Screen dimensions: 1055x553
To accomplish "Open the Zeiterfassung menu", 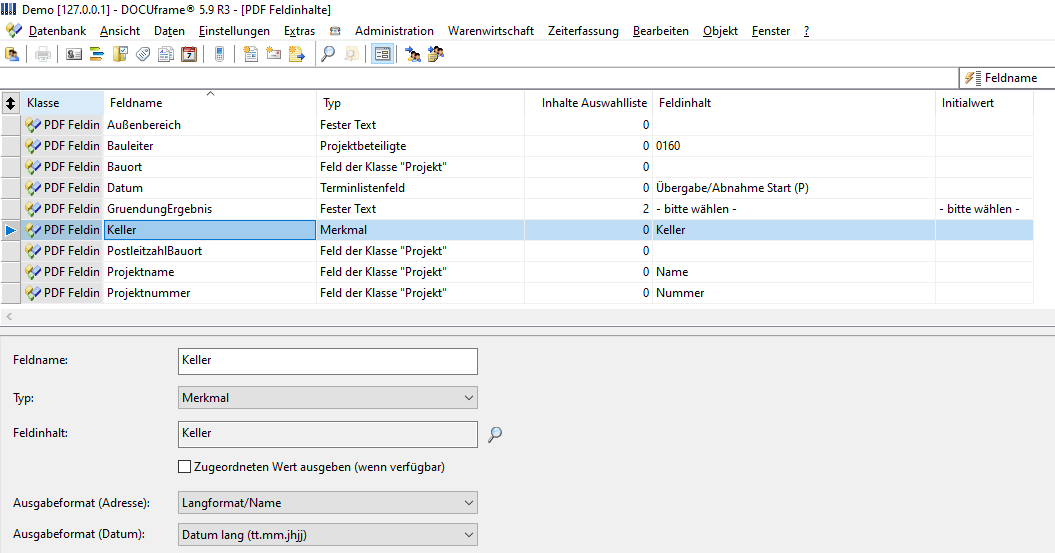I will coord(583,31).
